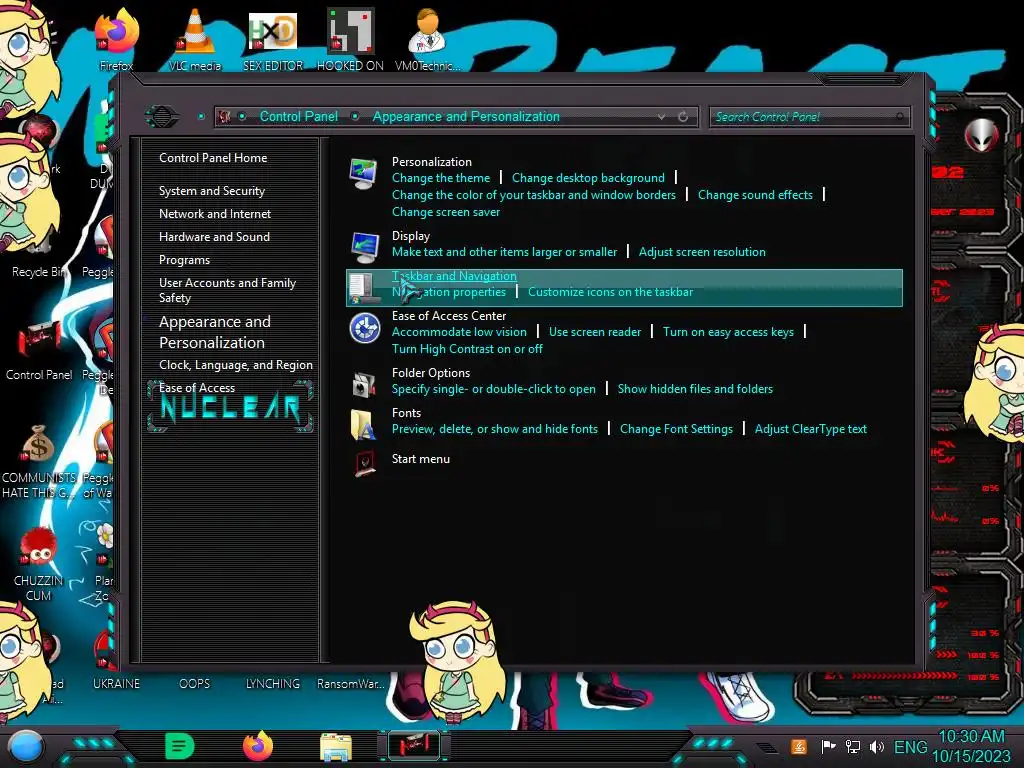The height and width of the screenshot is (768, 1024).
Task: Click Use screen reader link
Action: click(594, 332)
